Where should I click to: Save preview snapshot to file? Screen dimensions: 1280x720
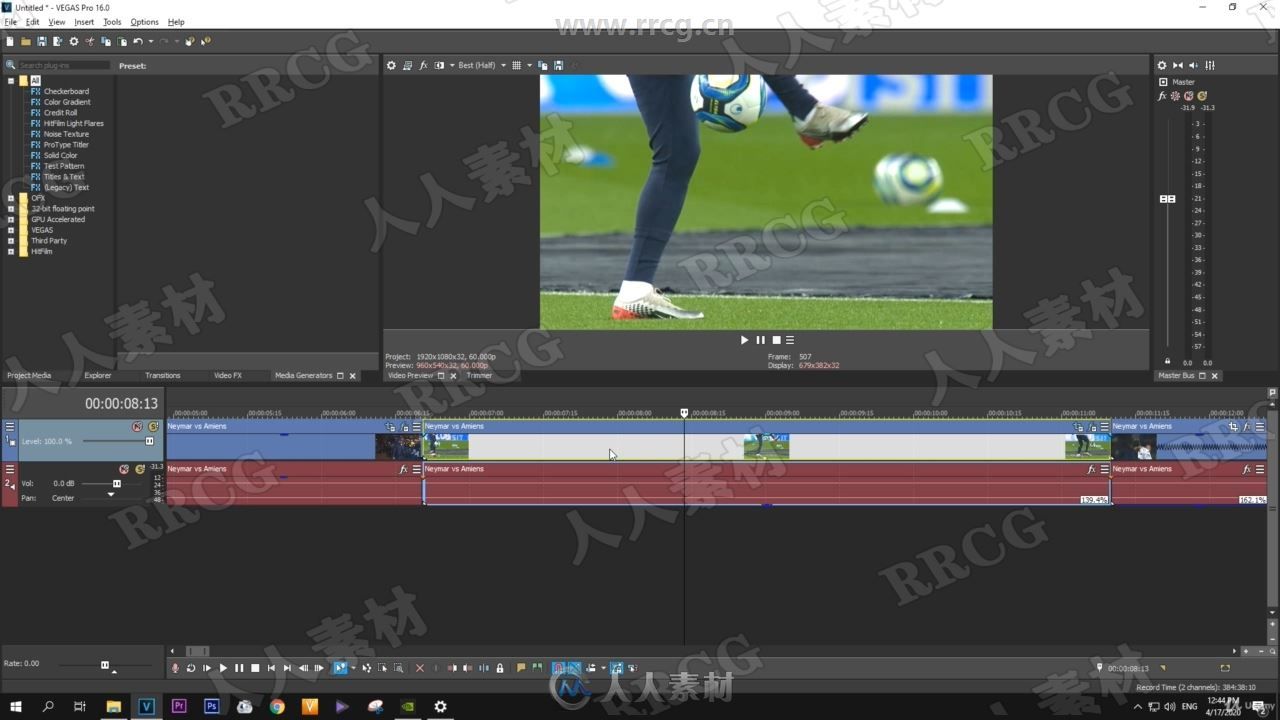(x=558, y=65)
